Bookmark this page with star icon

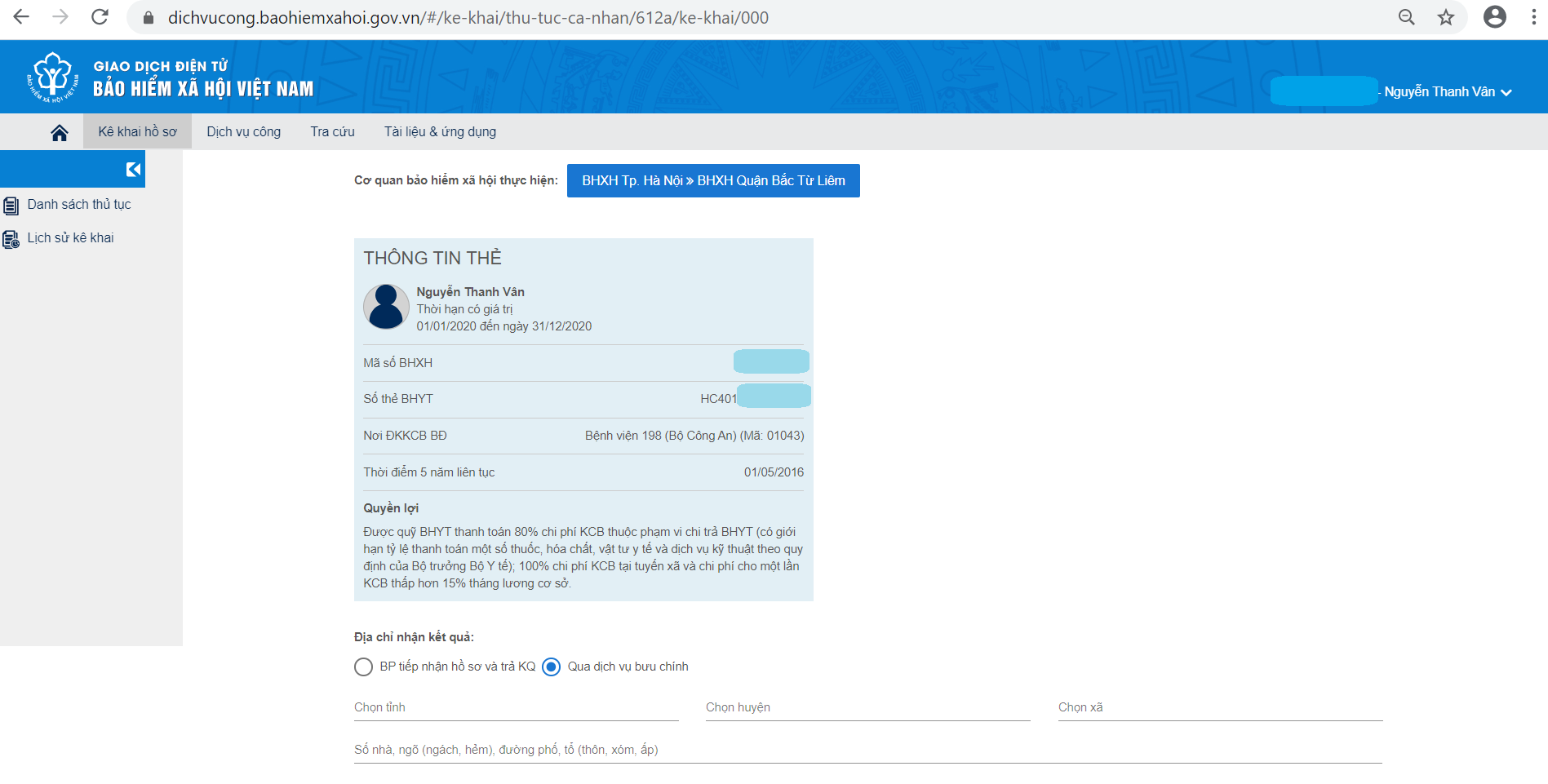point(1446,17)
